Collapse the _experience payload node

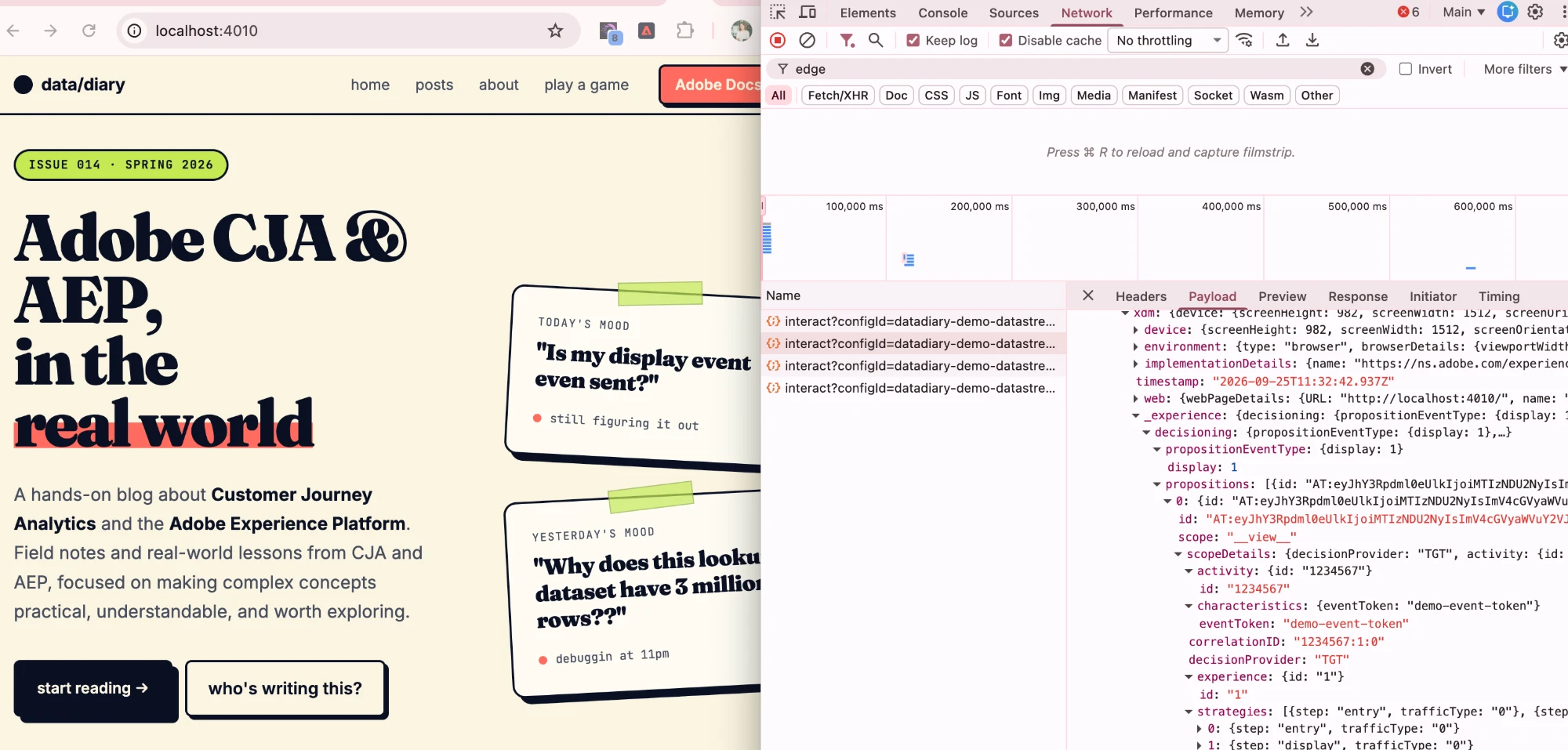1135,415
